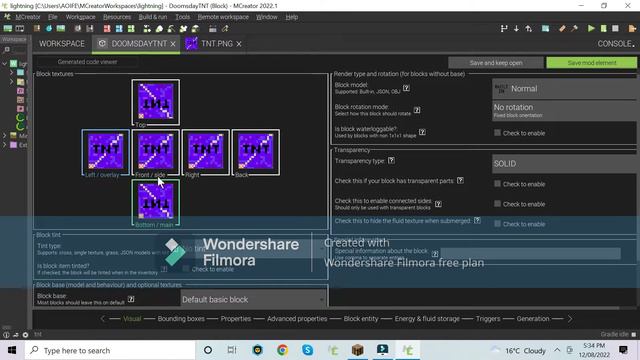Open the No rotation block rotation dropdown
Screen dimensions: 640x360
coord(564,110)
